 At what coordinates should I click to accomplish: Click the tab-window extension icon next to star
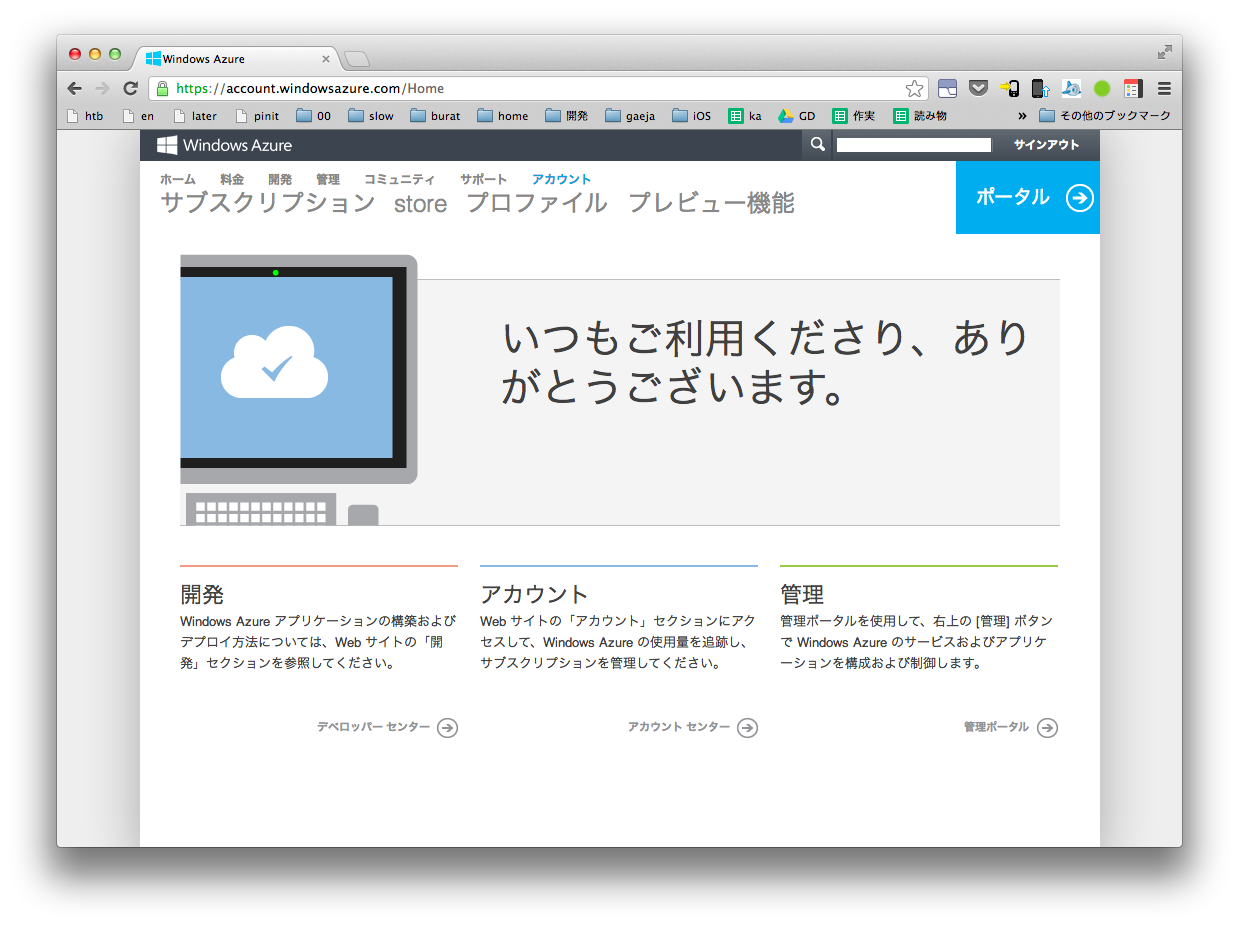coord(948,88)
